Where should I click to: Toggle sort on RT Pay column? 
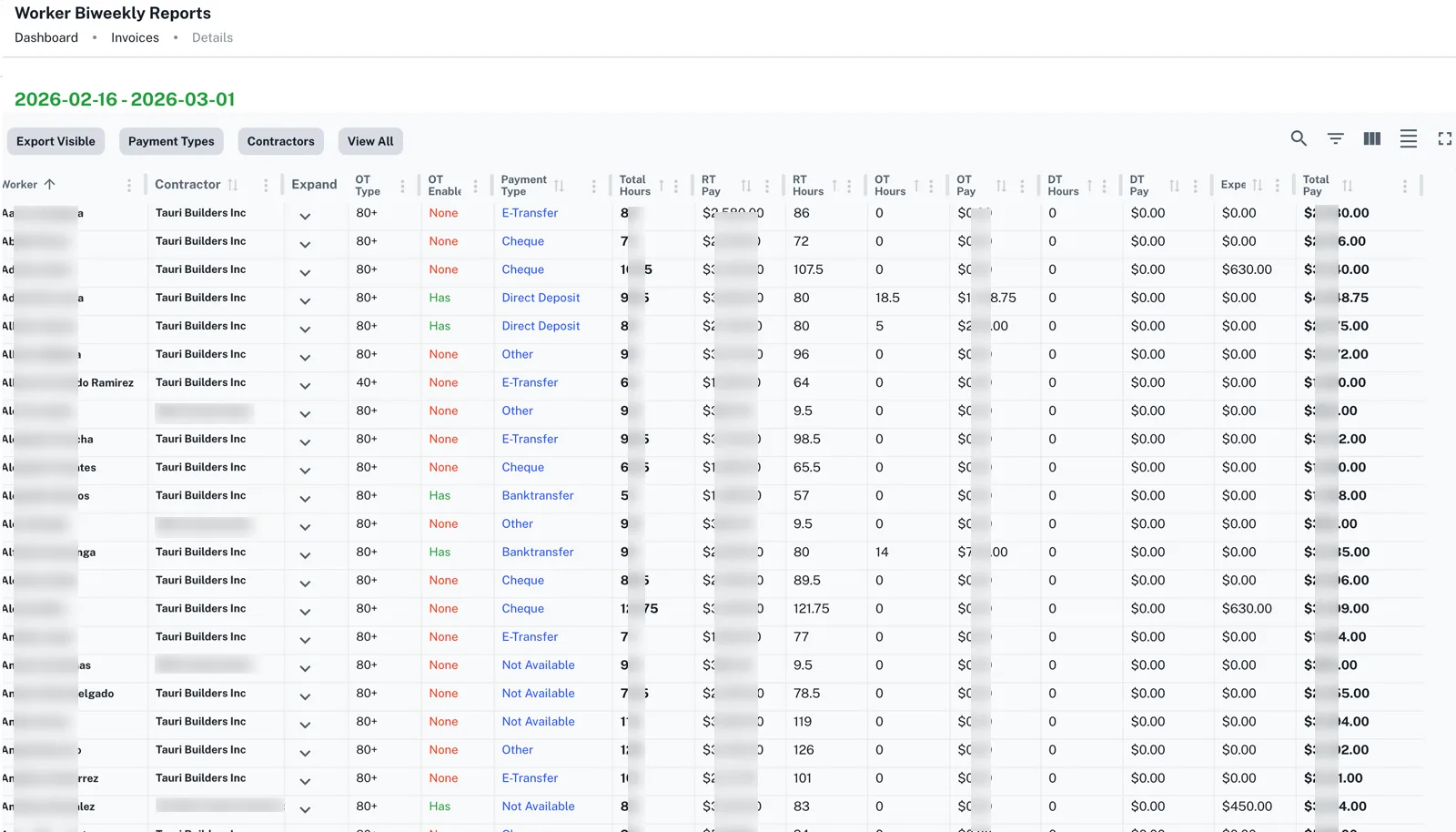(x=746, y=186)
